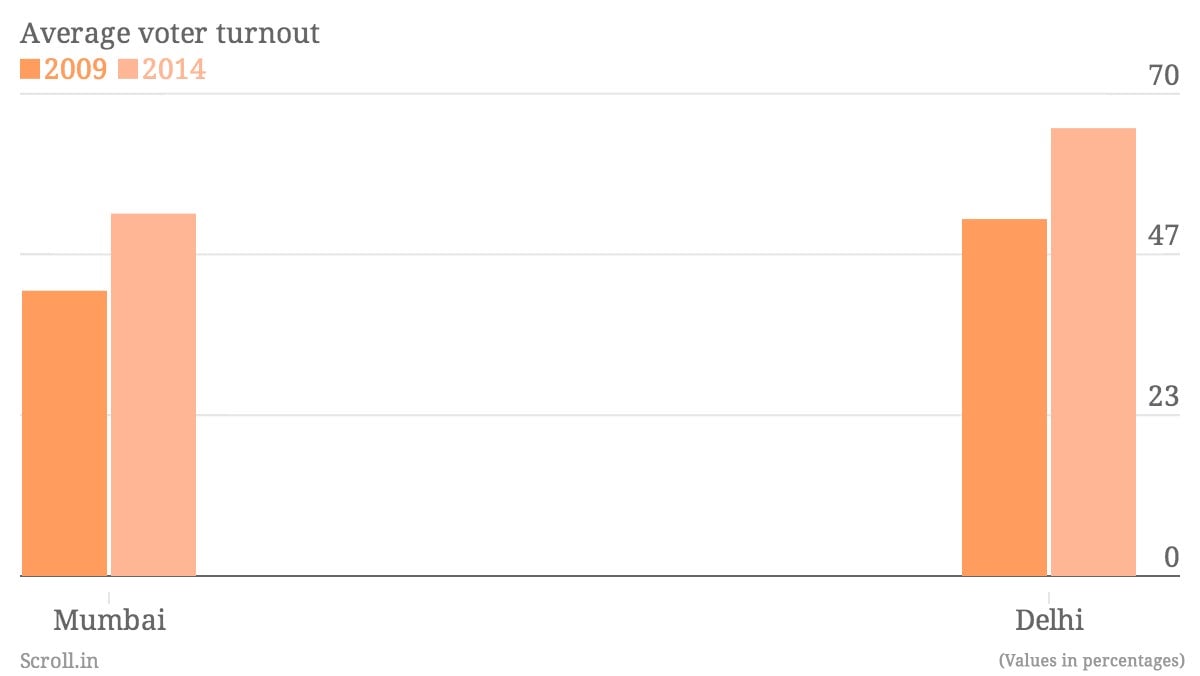Click the Values in percentages note

1091,660
